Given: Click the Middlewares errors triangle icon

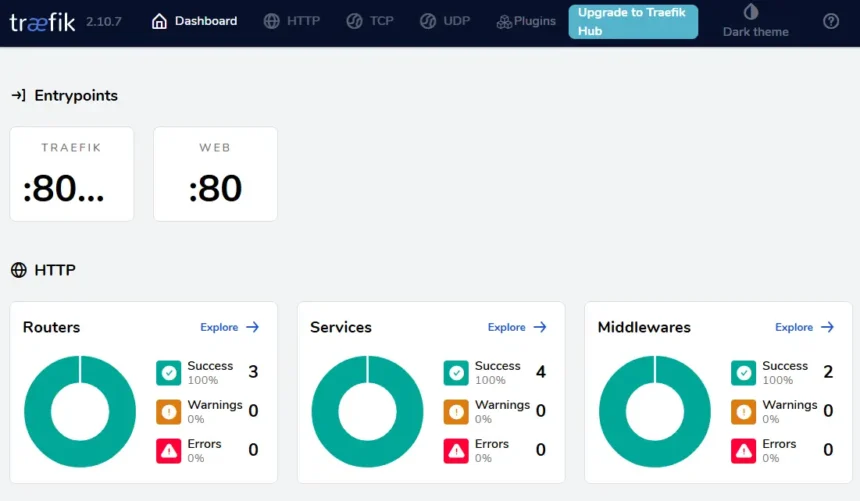Looking at the screenshot, I should 743,450.
